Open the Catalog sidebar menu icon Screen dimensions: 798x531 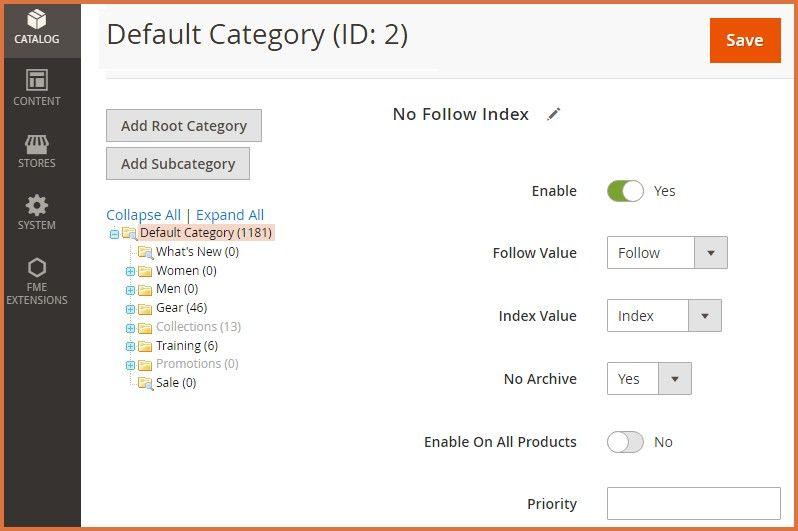coord(37,20)
